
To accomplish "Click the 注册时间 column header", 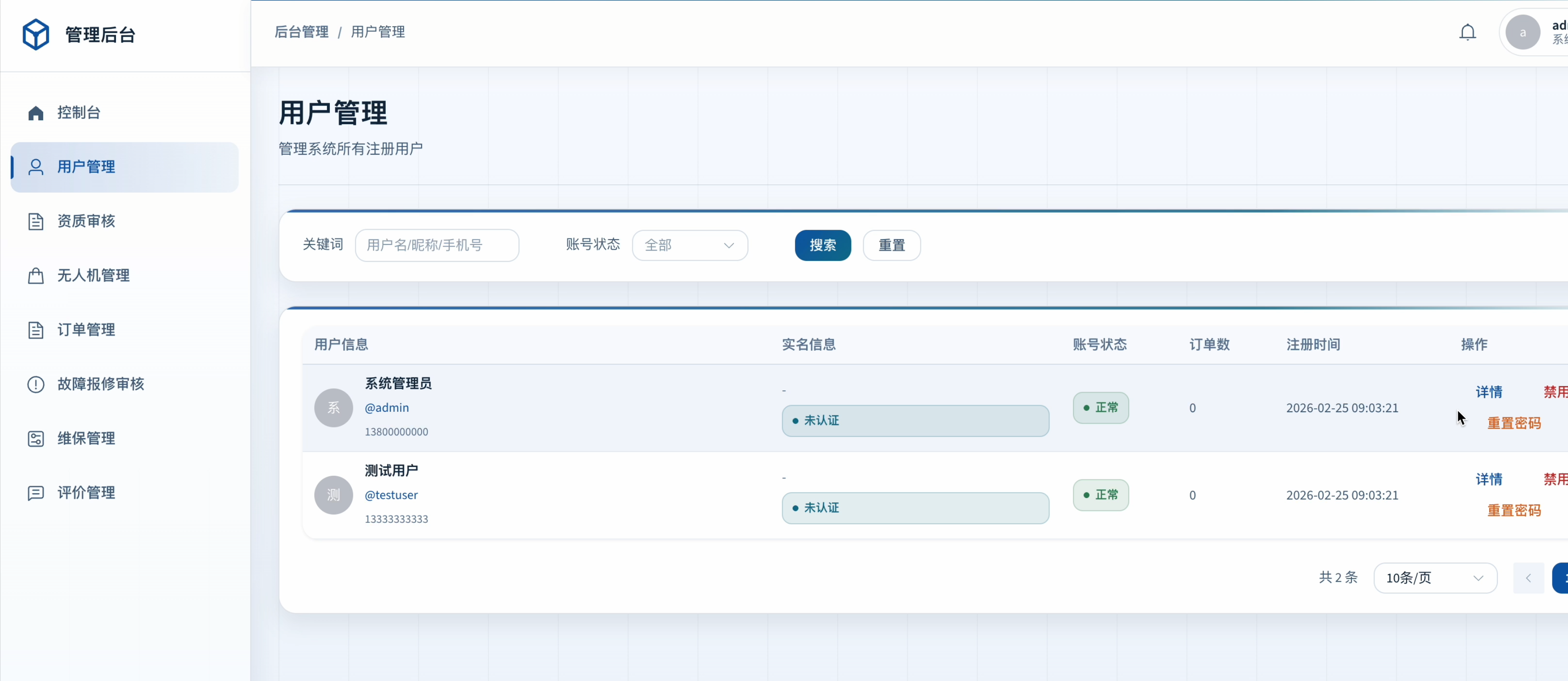I will click(1313, 345).
